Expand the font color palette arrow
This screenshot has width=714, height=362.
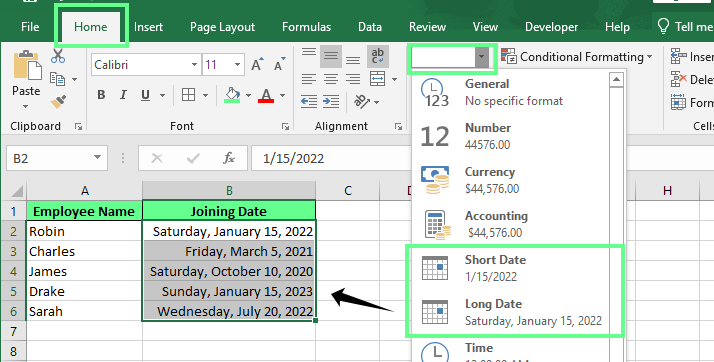coord(282,95)
